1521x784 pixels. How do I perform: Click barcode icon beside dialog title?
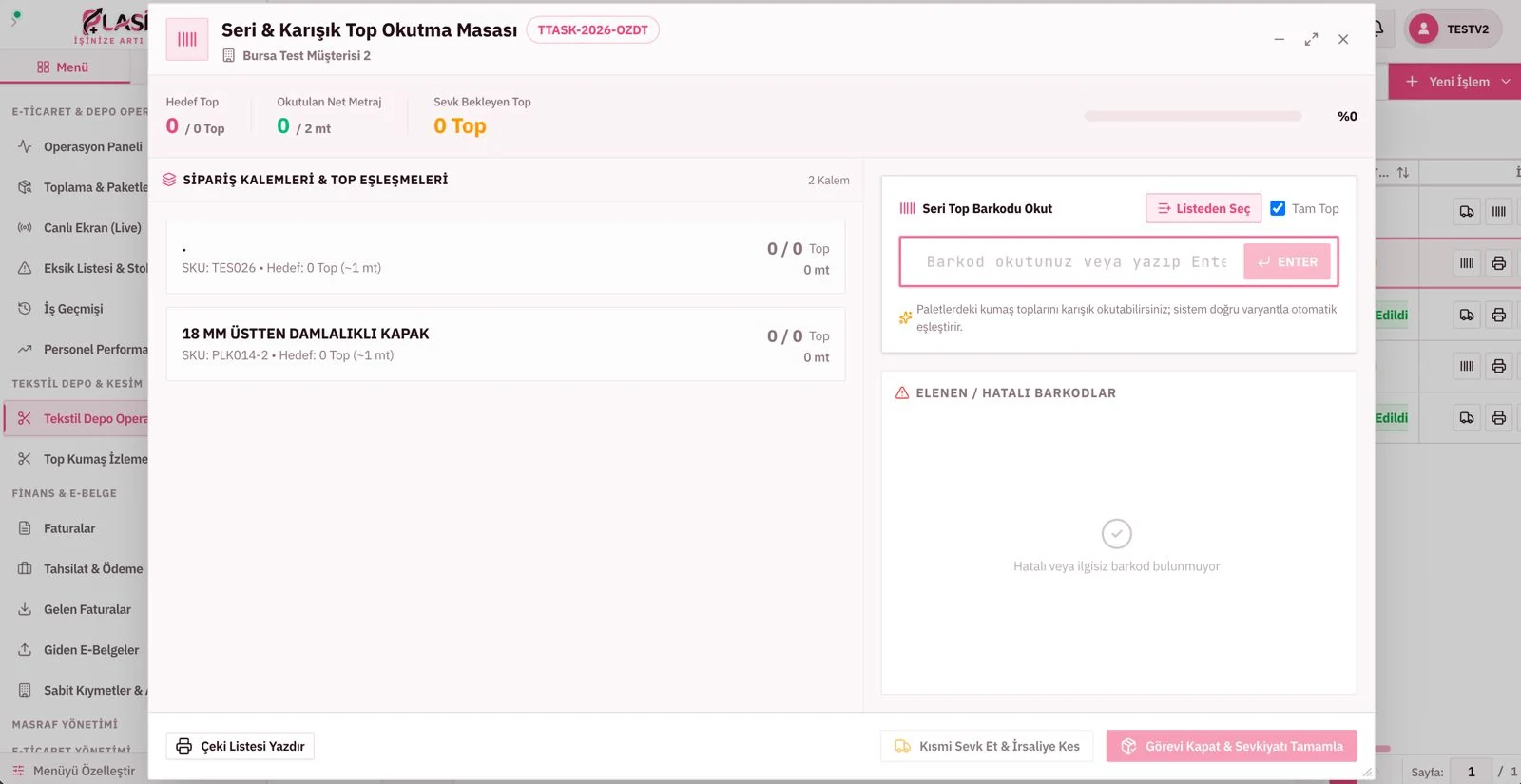coord(187,39)
